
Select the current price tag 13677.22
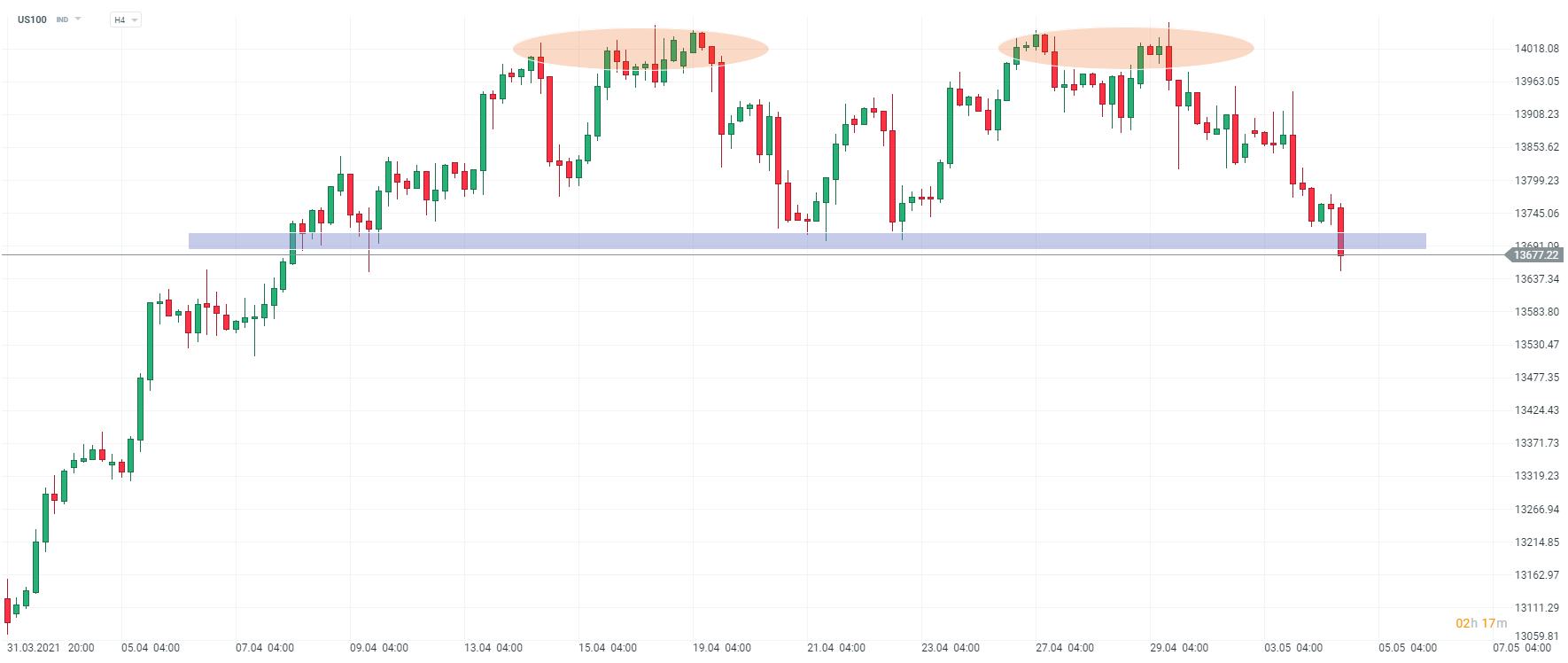(1534, 255)
